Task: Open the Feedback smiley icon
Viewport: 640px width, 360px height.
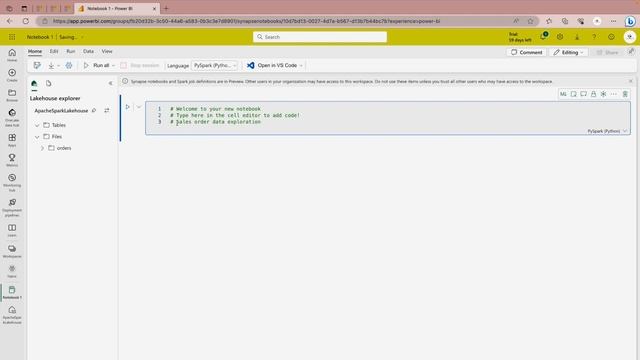Action: tap(611, 37)
